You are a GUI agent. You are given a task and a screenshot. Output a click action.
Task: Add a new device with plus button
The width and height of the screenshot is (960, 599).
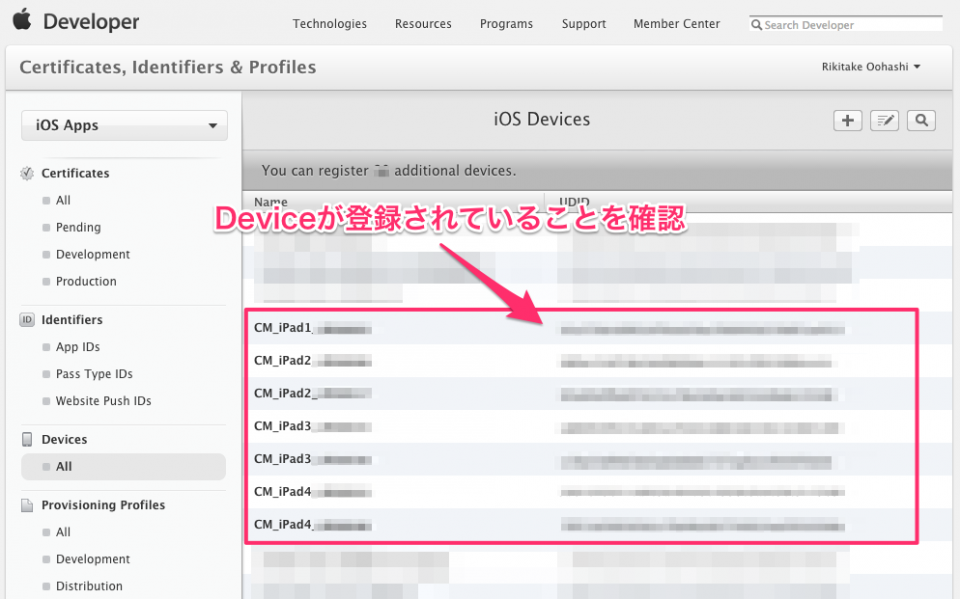pos(847,121)
